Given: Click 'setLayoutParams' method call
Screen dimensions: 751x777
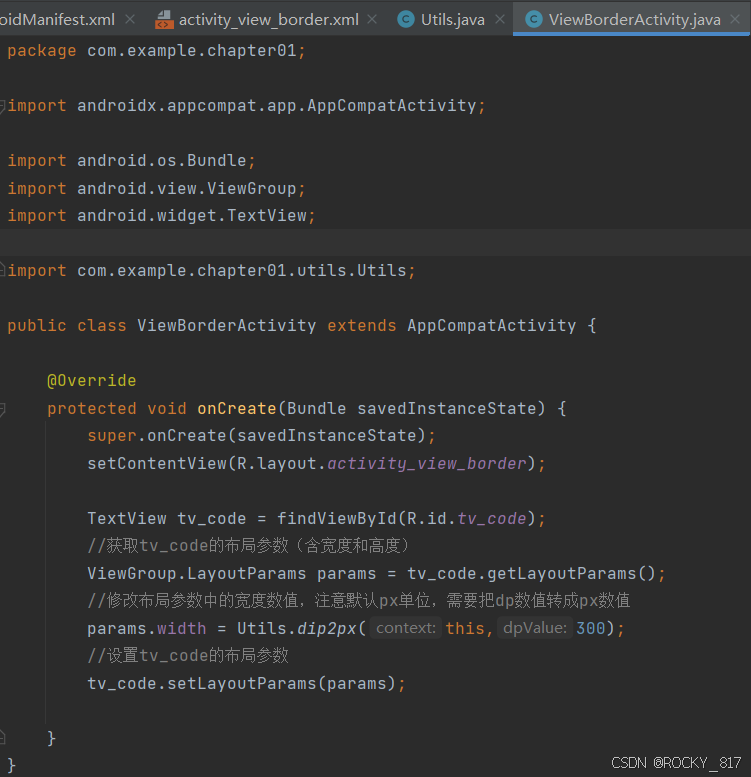Looking at the screenshot, I should tap(242, 684).
